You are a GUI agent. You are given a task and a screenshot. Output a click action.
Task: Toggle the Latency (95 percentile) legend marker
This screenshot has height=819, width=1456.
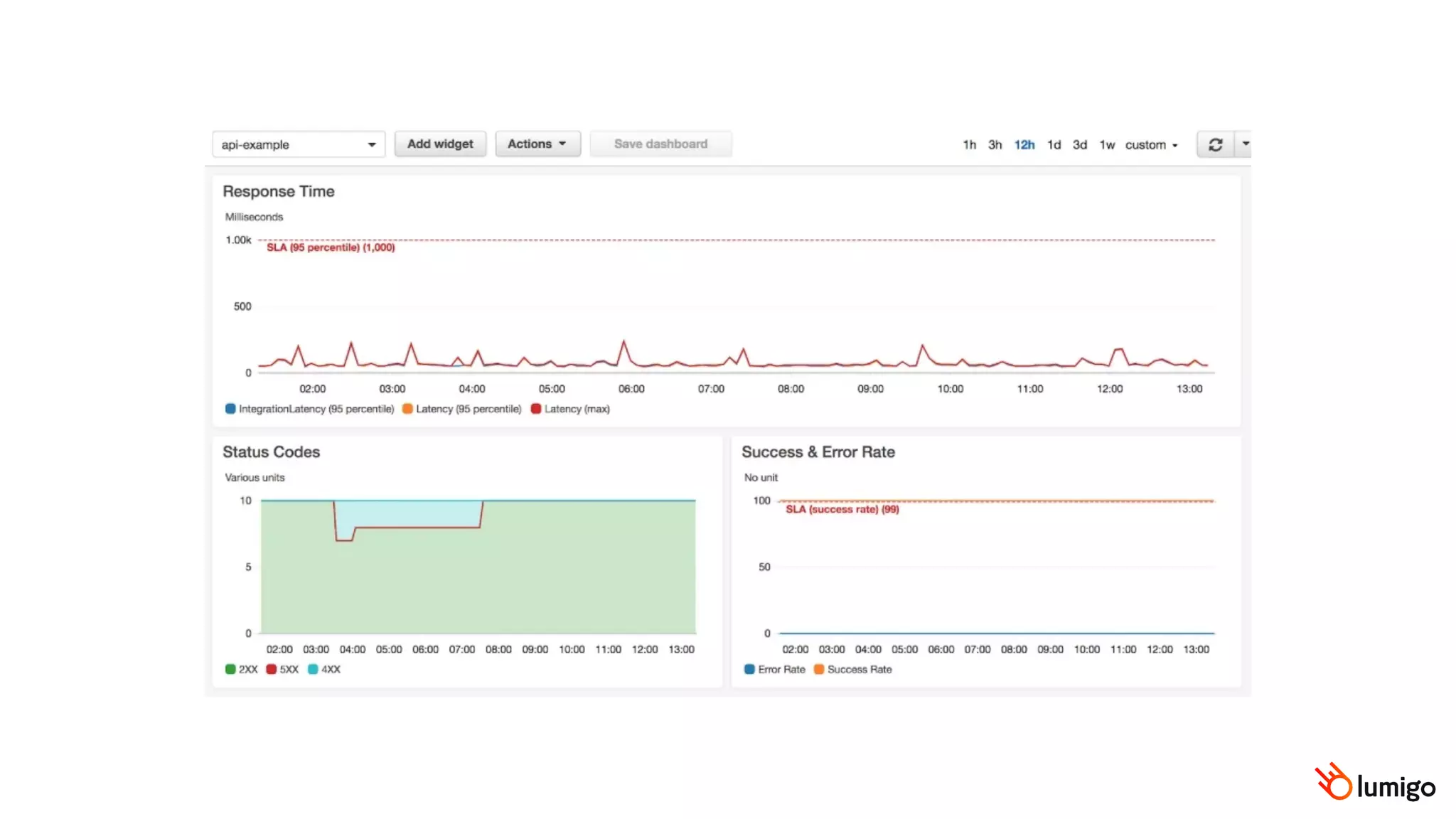pos(407,409)
